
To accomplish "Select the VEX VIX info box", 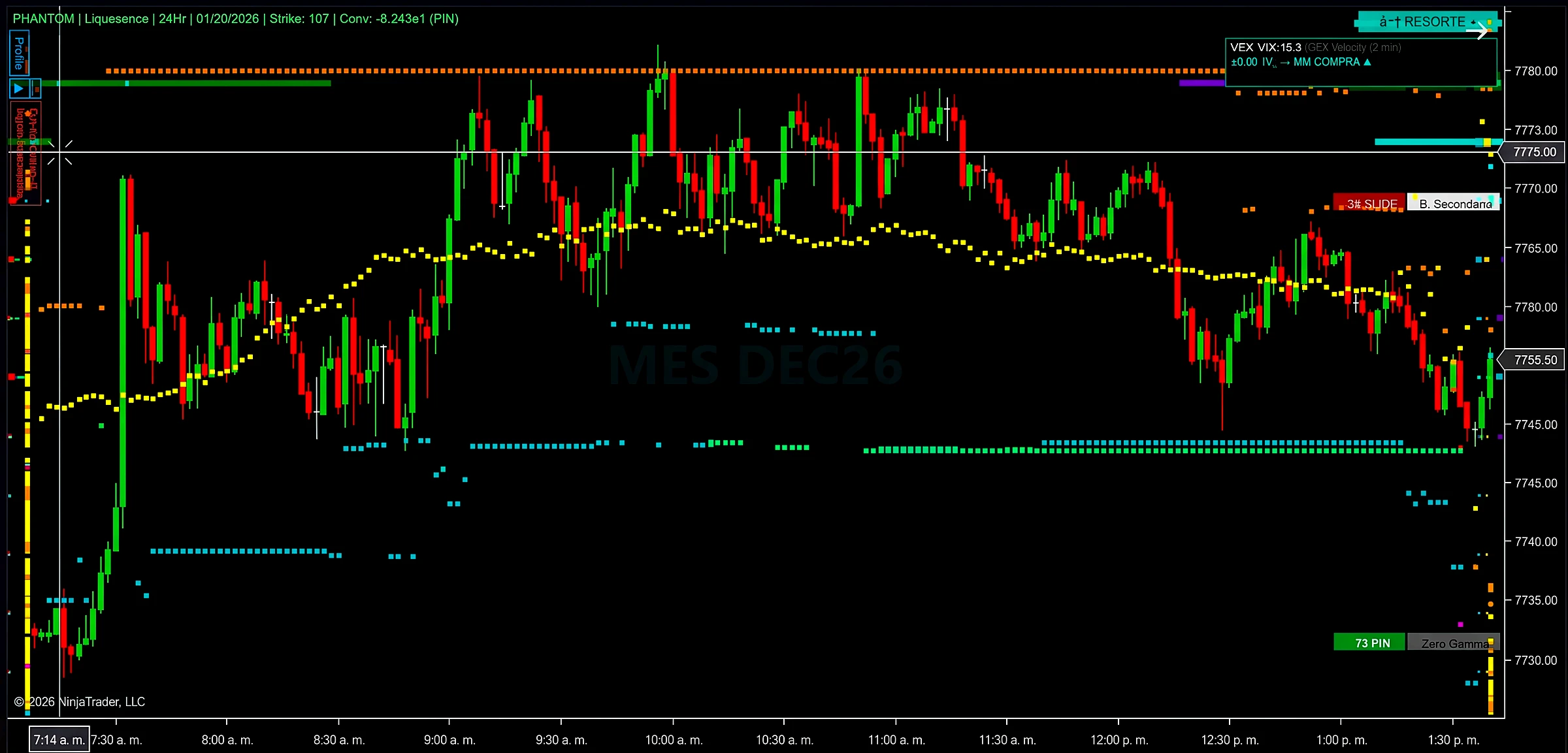I will pyautogui.click(x=1361, y=61).
